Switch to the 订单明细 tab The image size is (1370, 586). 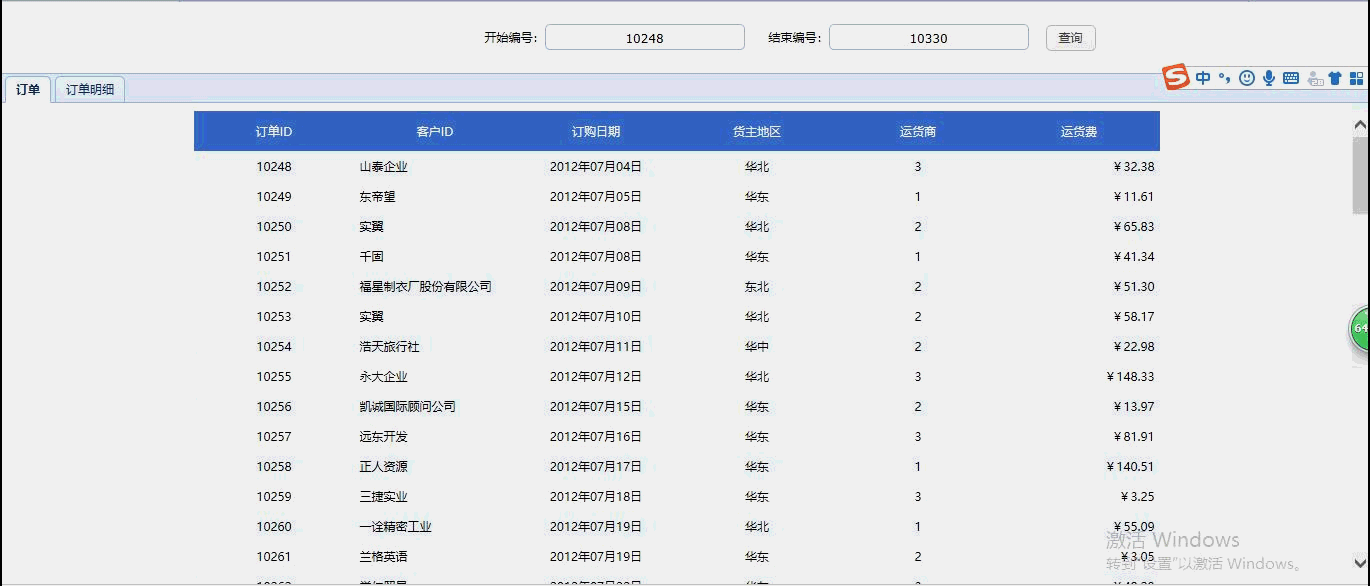pos(90,89)
